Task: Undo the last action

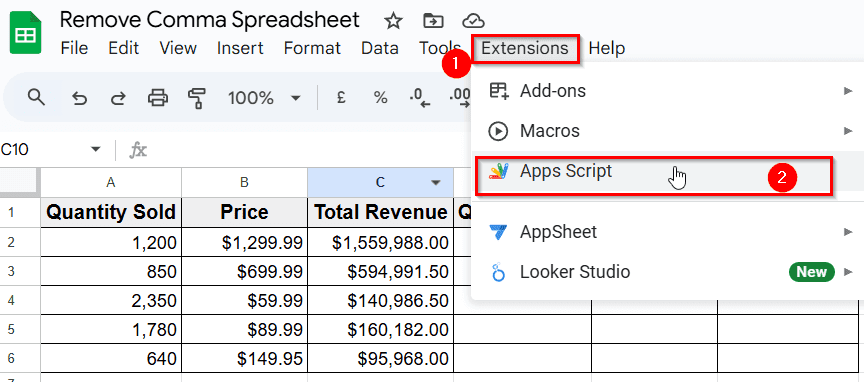Action: click(80, 99)
